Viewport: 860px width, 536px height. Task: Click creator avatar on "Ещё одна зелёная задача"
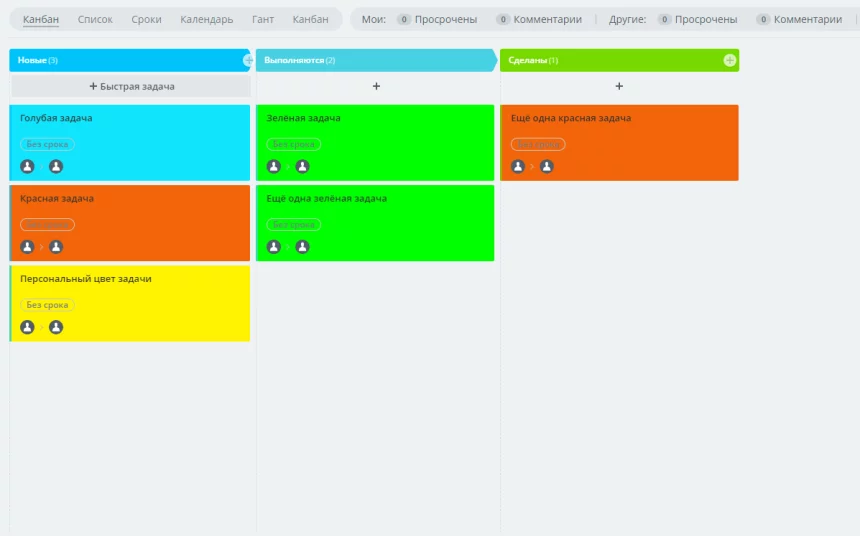pos(273,247)
